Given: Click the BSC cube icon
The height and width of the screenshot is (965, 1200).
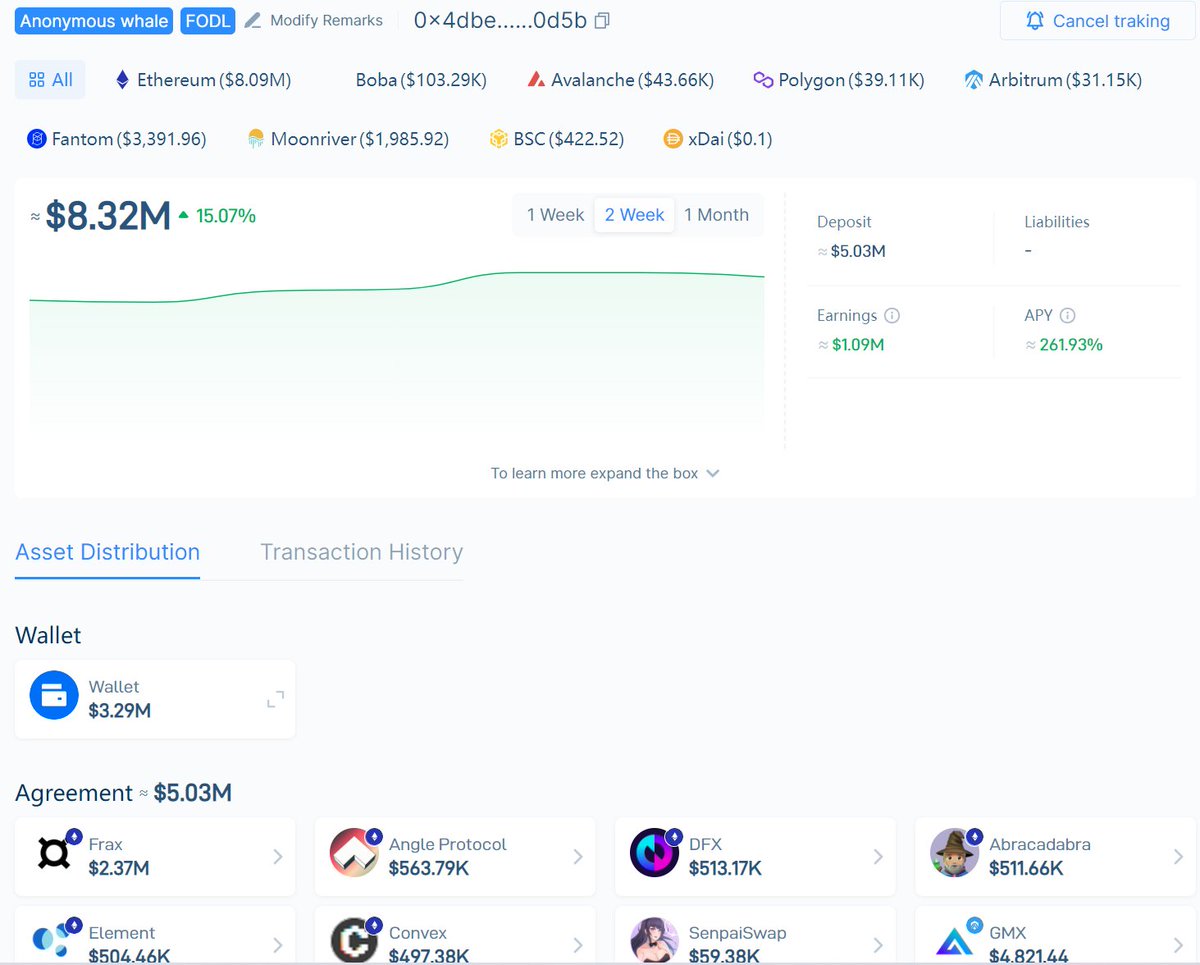Looking at the screenshot, I should (x=499, y=139).
